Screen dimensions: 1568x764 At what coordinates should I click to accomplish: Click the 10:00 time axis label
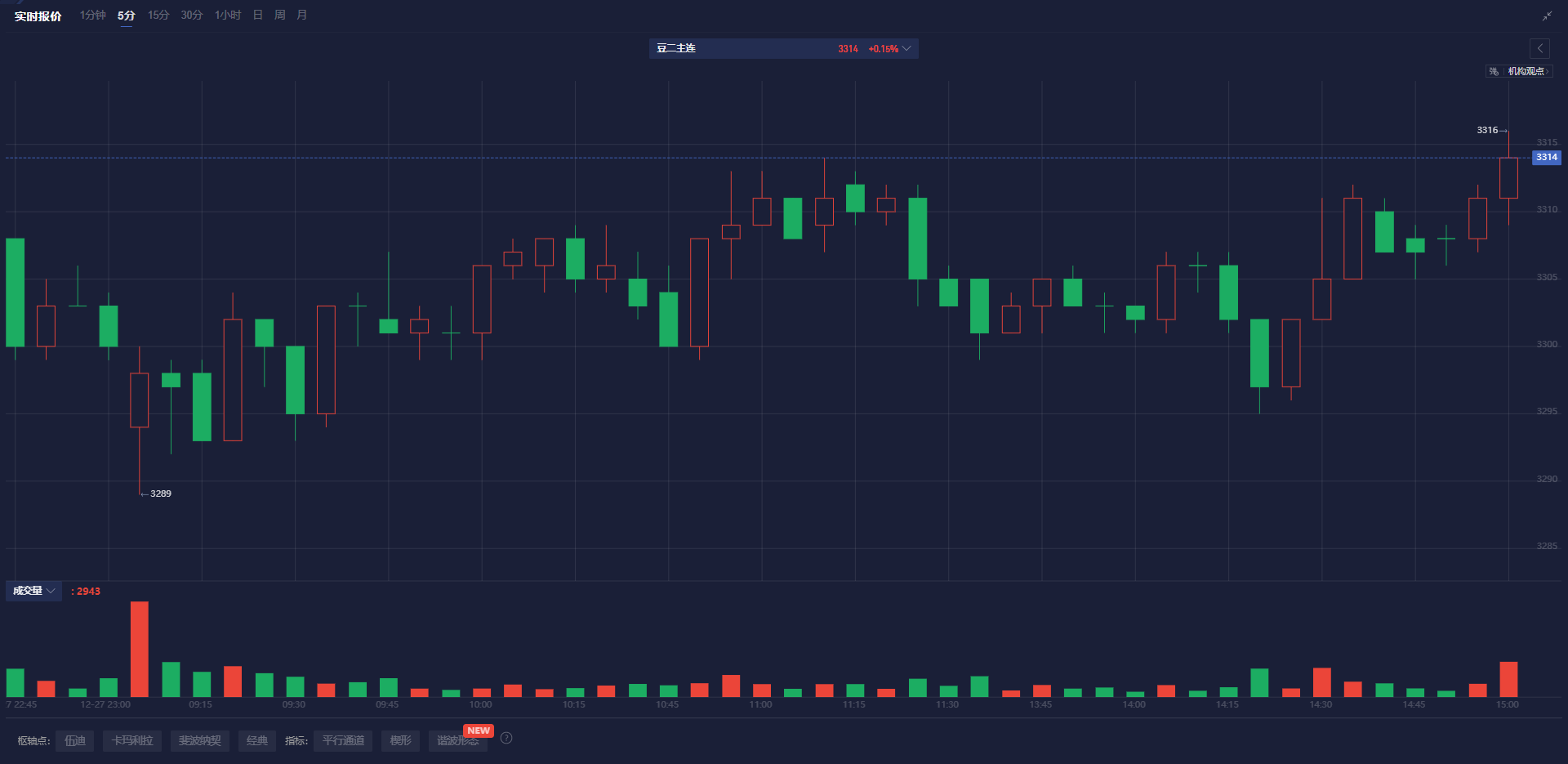[x=481, y=705]
